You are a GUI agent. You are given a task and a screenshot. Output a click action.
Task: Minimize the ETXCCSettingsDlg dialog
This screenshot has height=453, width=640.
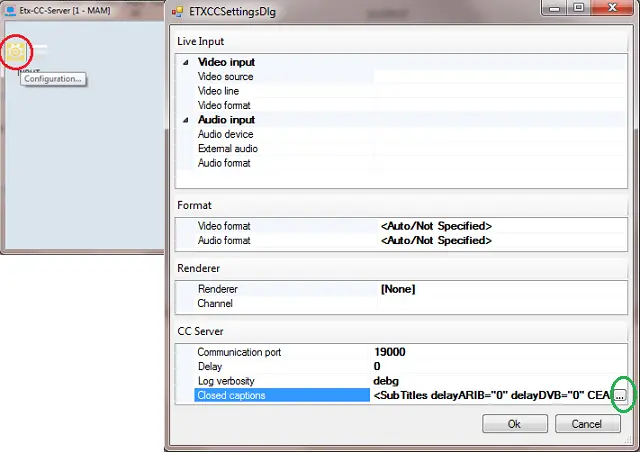[x=553, y=11]
